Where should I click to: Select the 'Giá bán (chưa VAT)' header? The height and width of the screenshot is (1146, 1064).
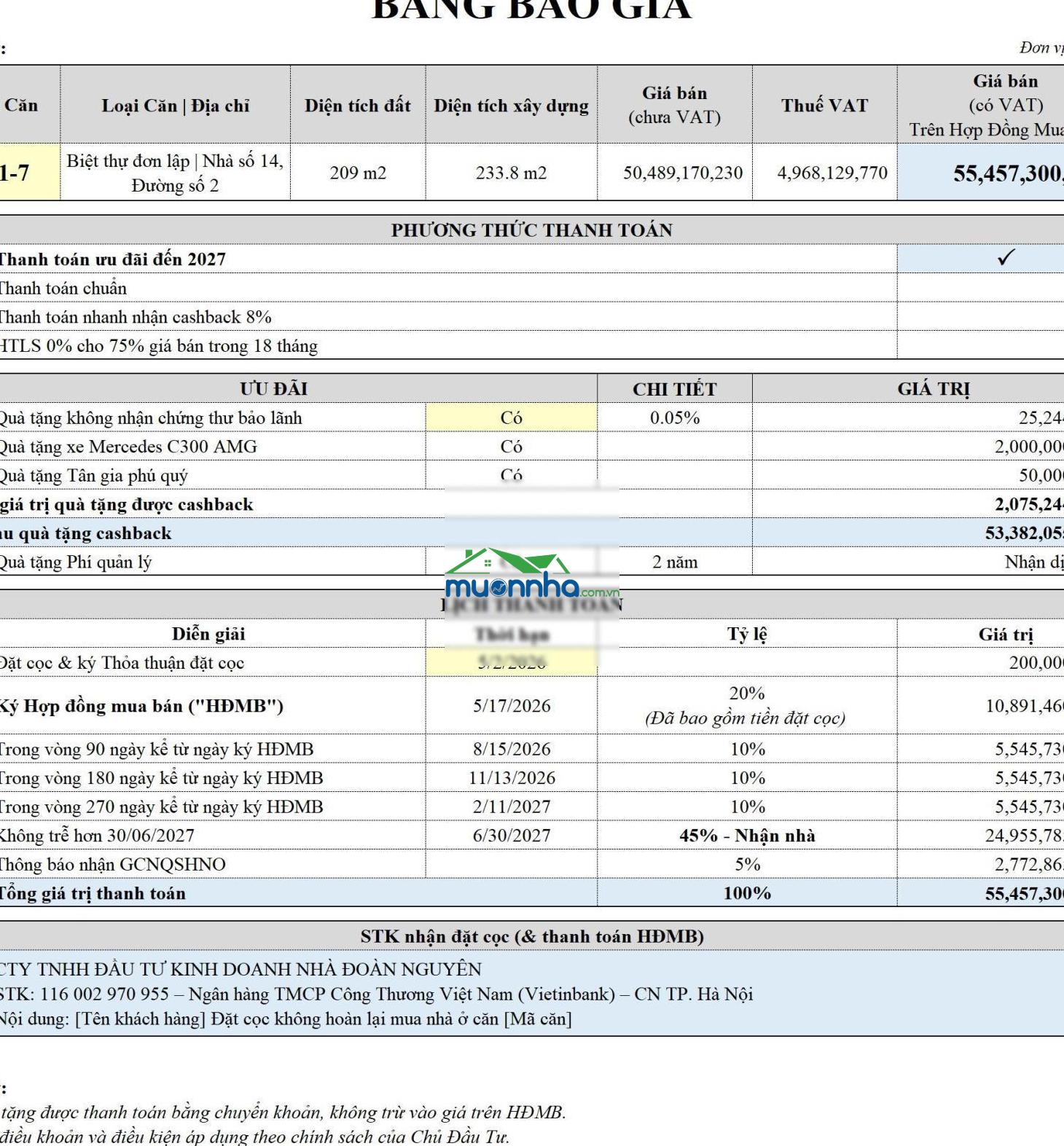coord(675,105)
